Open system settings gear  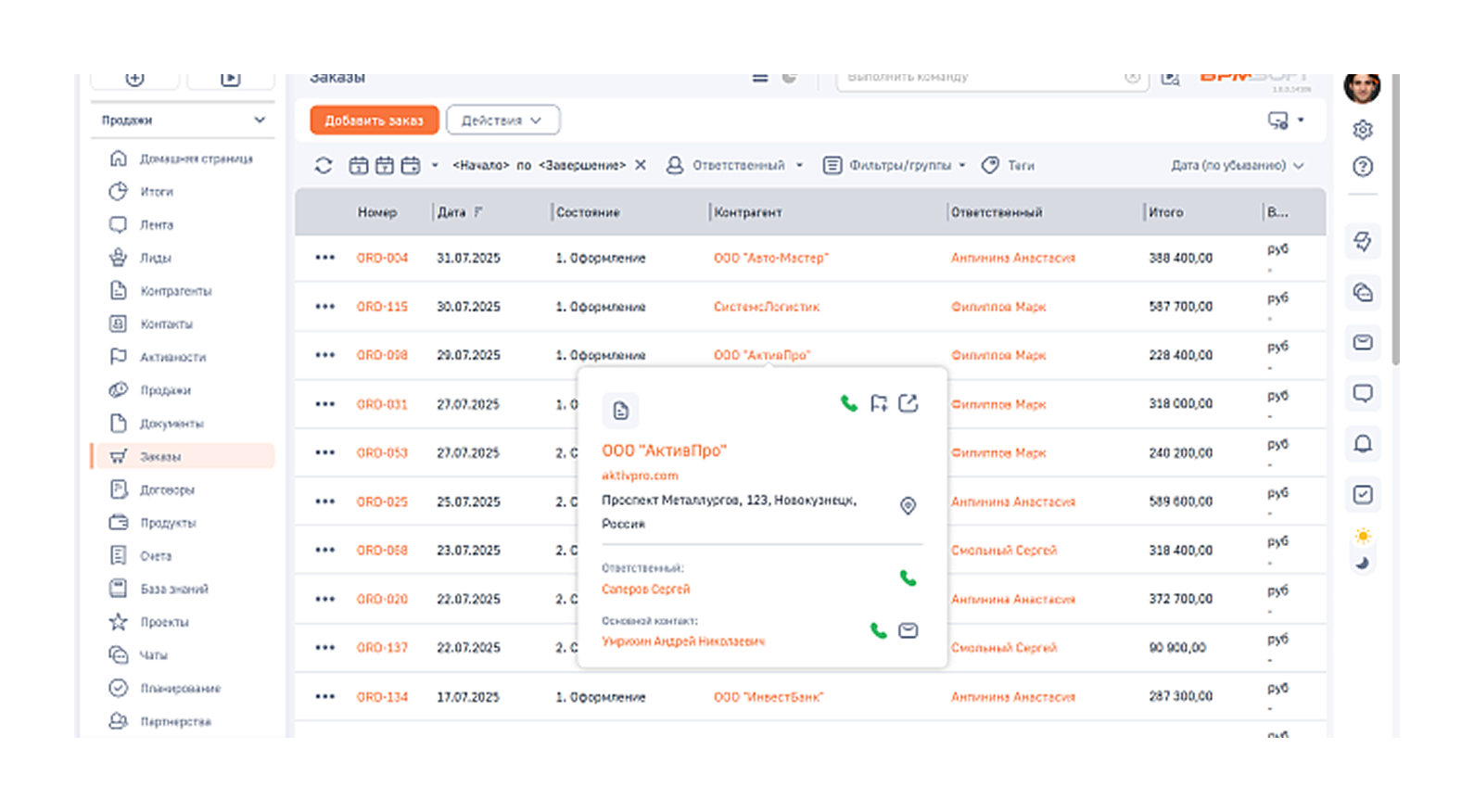(x=1363, y=130)
